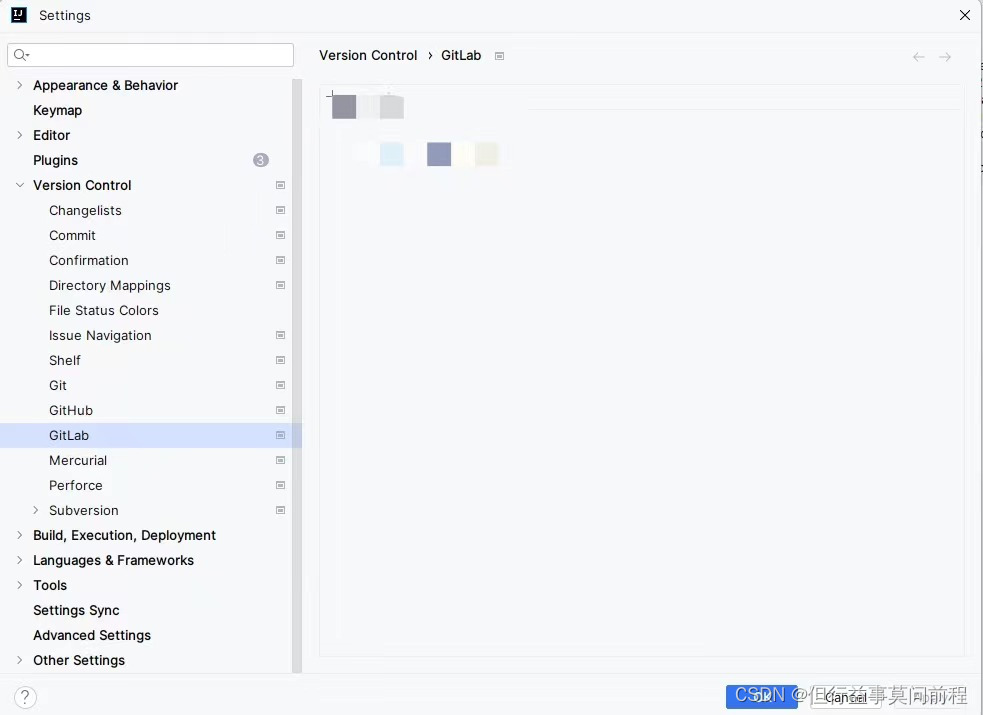Viewport: 983px width, 715px height.
Task: Go back with the left arrow
Action: [x=918, y=57]
